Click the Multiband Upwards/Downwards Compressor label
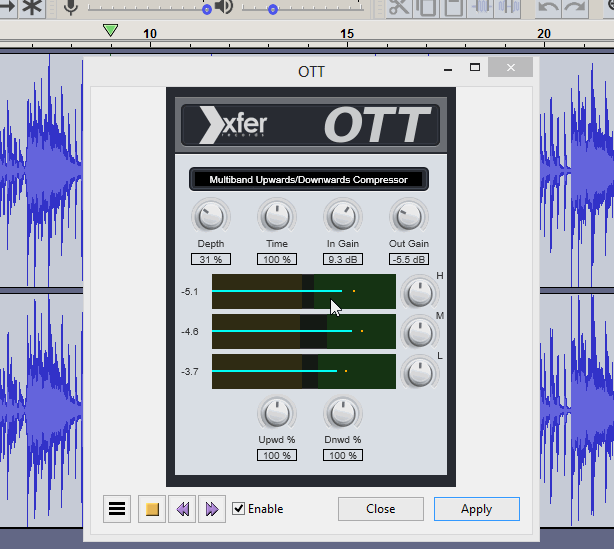 point(309,180)
